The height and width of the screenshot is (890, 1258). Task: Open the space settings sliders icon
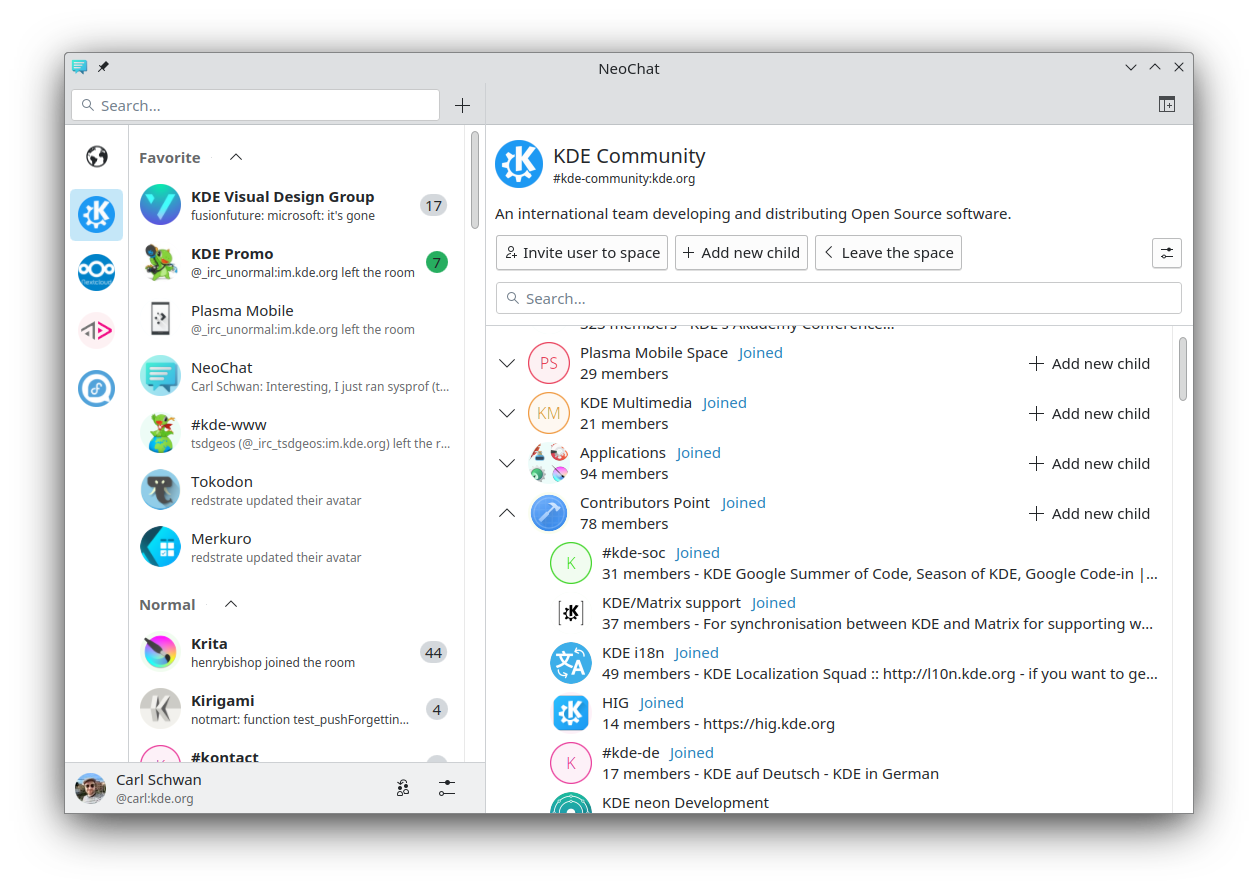[x=1166, y=253]
